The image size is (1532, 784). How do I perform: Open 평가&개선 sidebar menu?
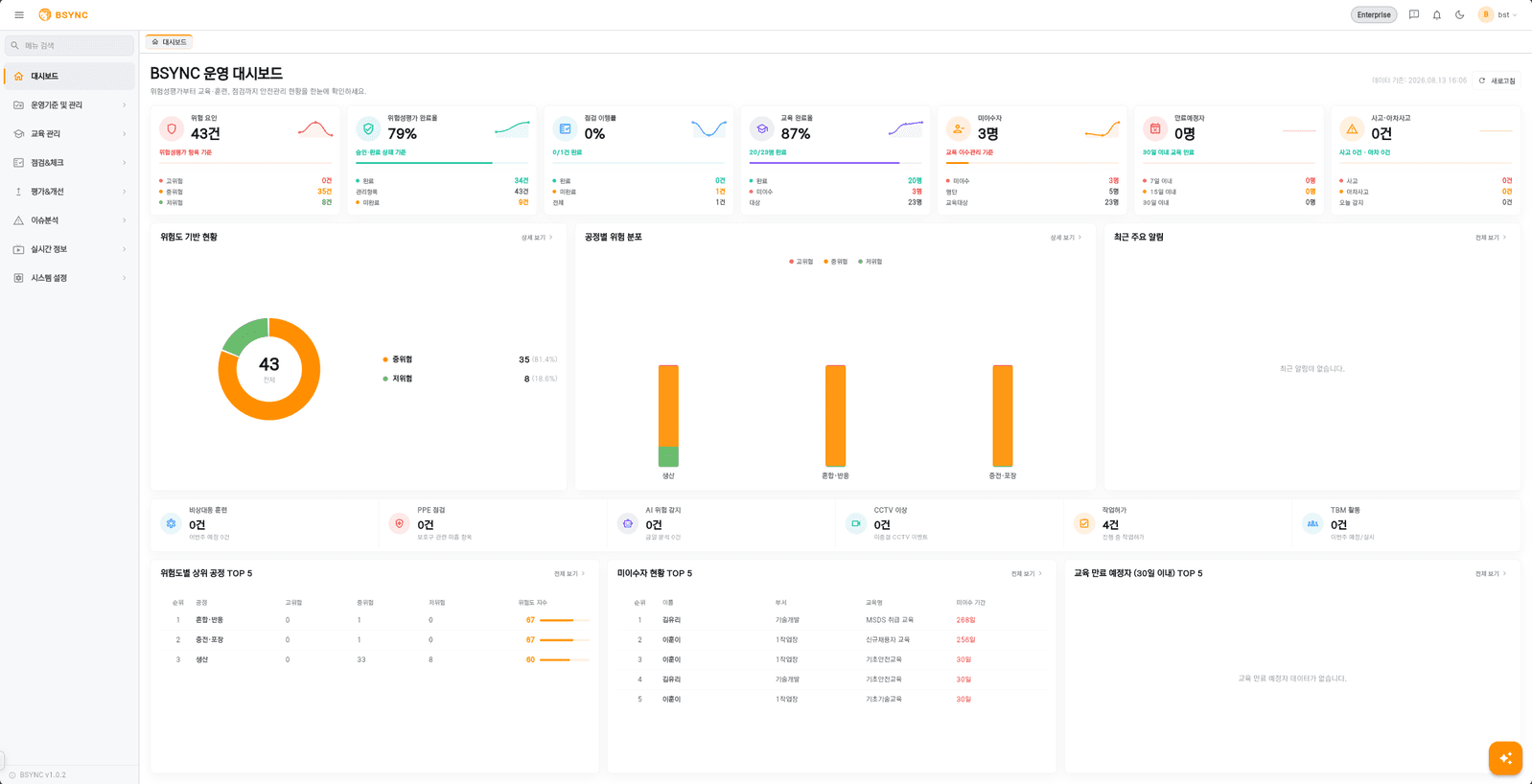(70, 192)
